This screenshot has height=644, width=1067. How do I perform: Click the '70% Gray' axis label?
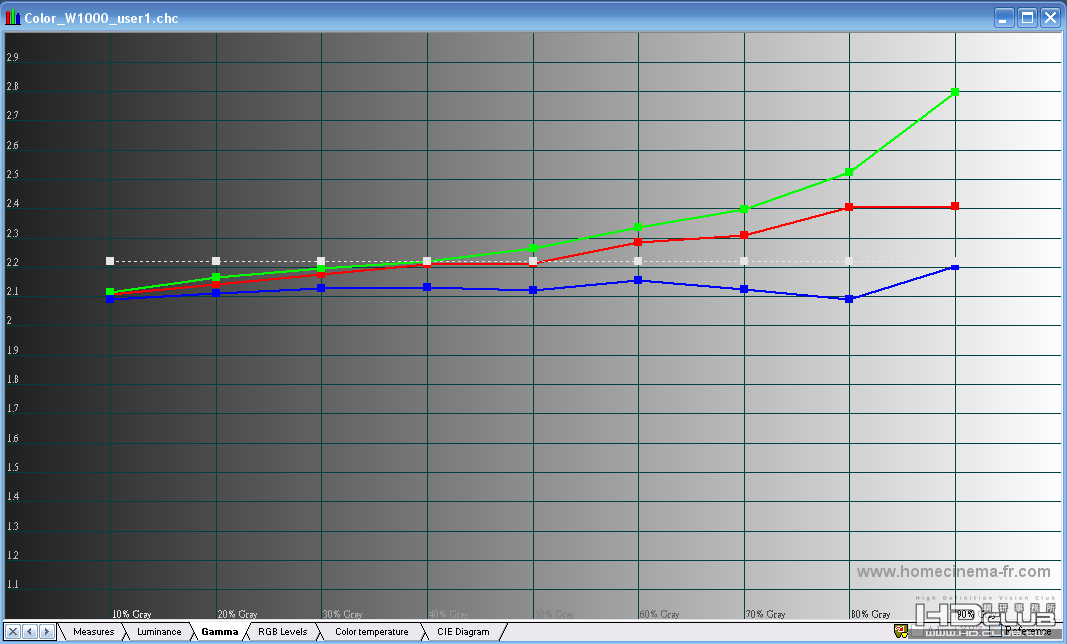(x=766, y=614)
